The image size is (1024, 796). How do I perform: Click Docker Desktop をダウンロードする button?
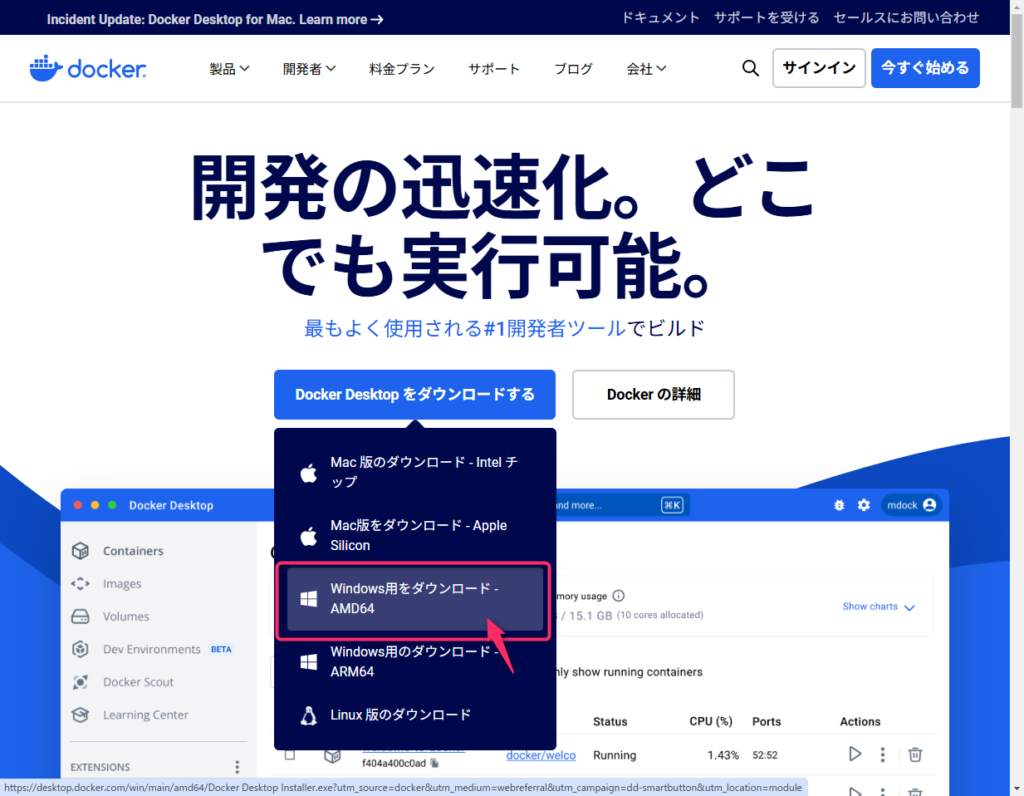tap(415, 394)
